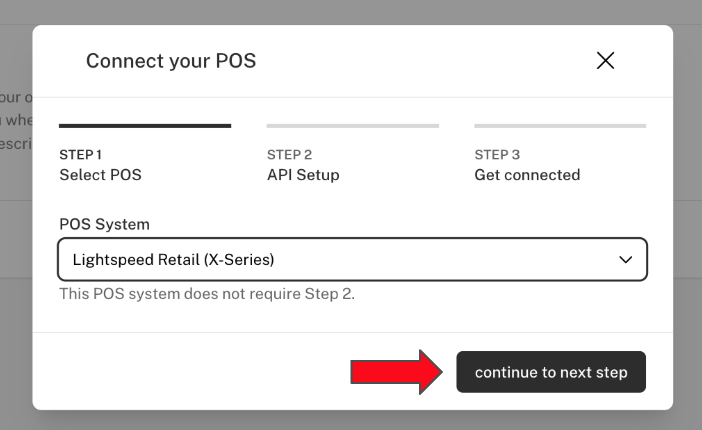The width and height of the screenshot is (702, 430).
Task: Click the Connect your POS title
Action: 171,61
